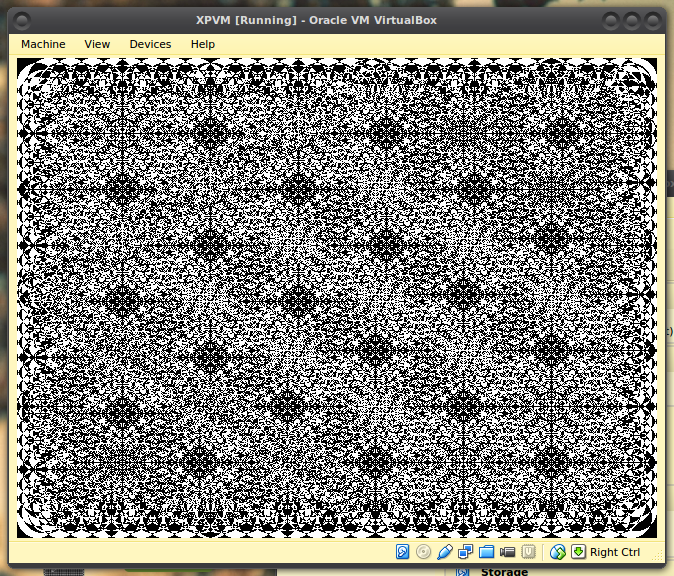Screen dimensions: 674x576
Task: Click inside the XPVM guest display
Action: click(x=337, y=298)
